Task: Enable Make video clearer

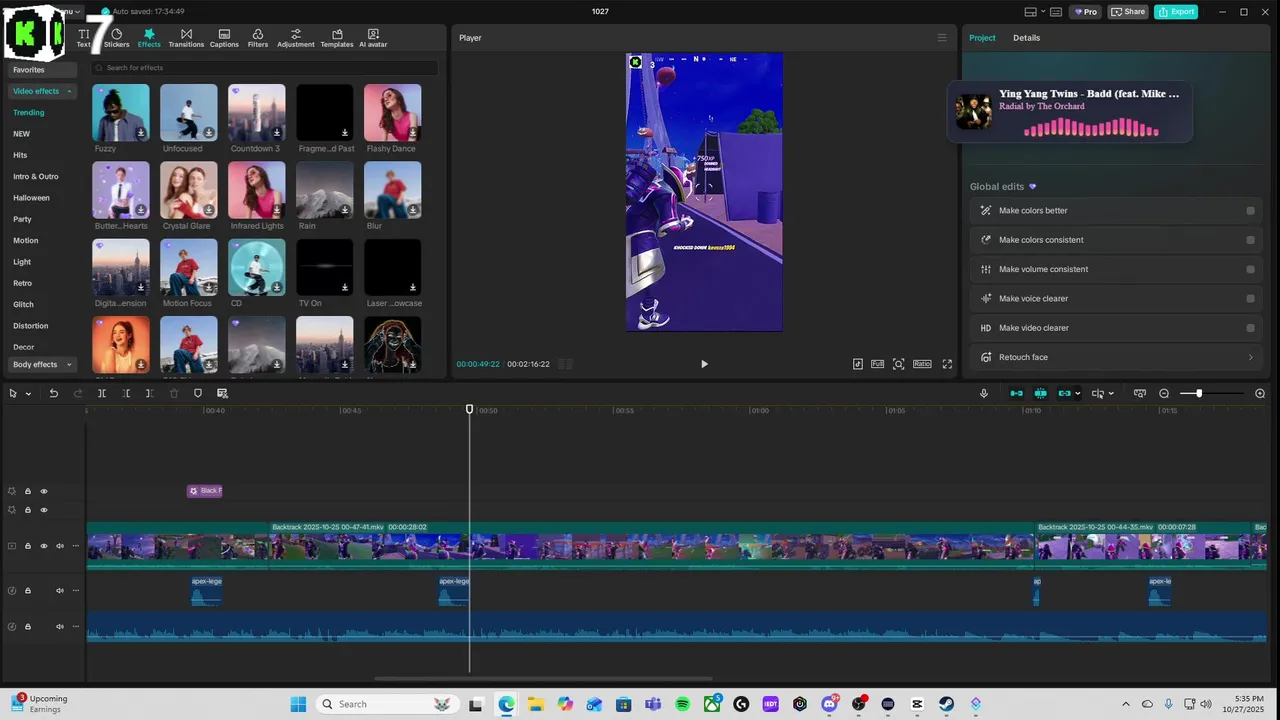Action: 1250,328
